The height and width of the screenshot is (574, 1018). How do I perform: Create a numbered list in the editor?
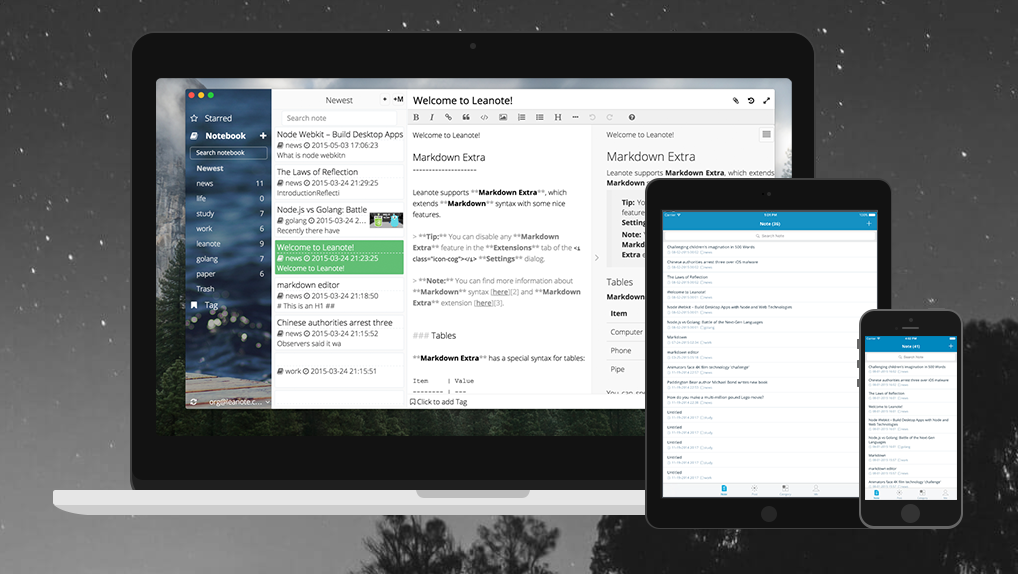[x=521, y=118]
